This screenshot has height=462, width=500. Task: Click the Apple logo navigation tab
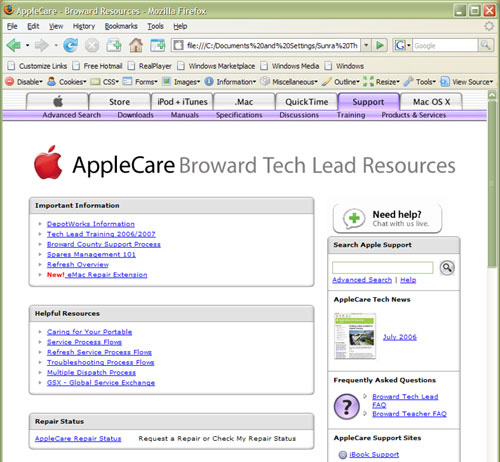pyautogui.click(x=57, y=101)
